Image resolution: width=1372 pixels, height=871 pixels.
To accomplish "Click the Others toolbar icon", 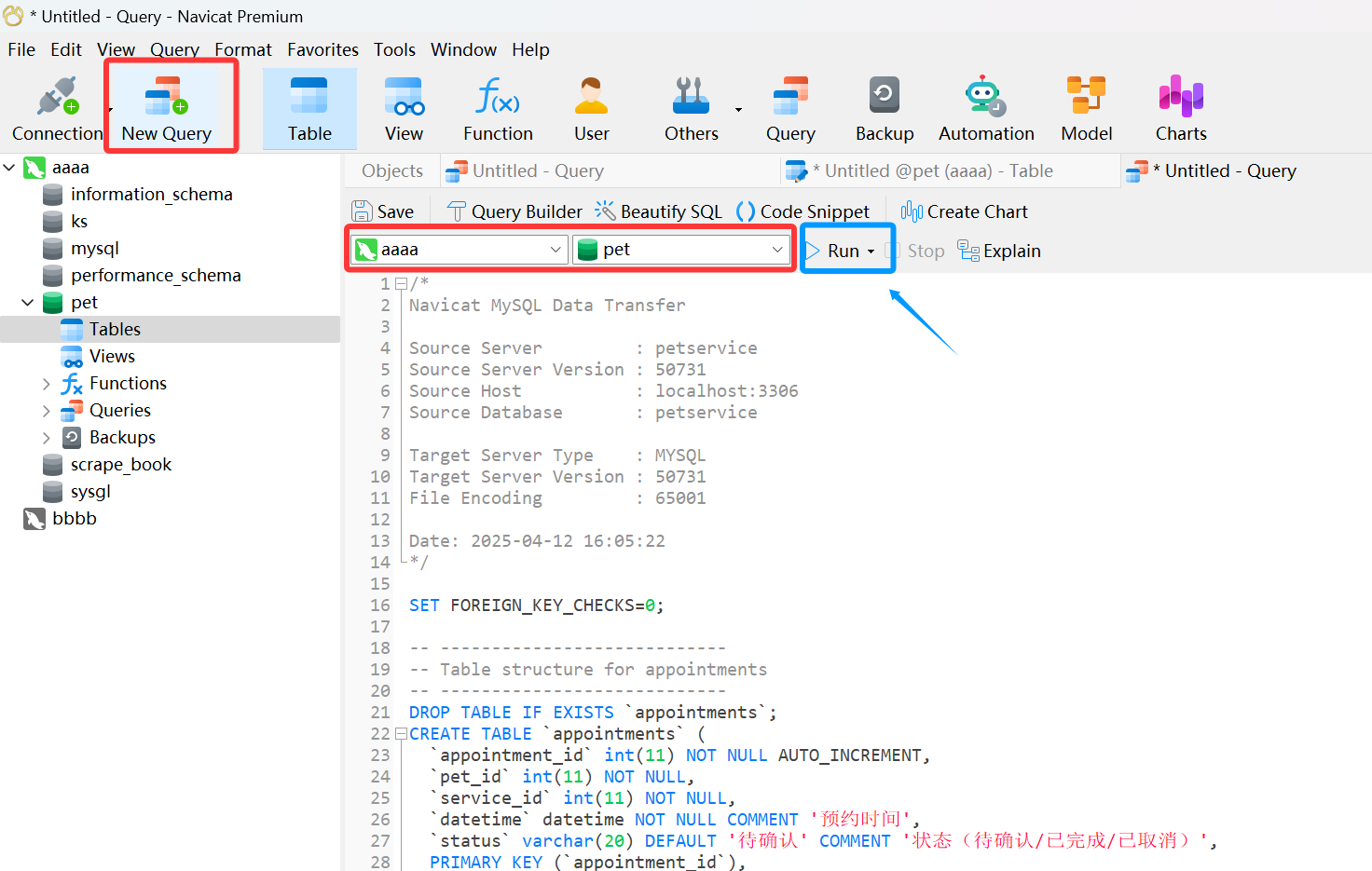I will (692, 109).
